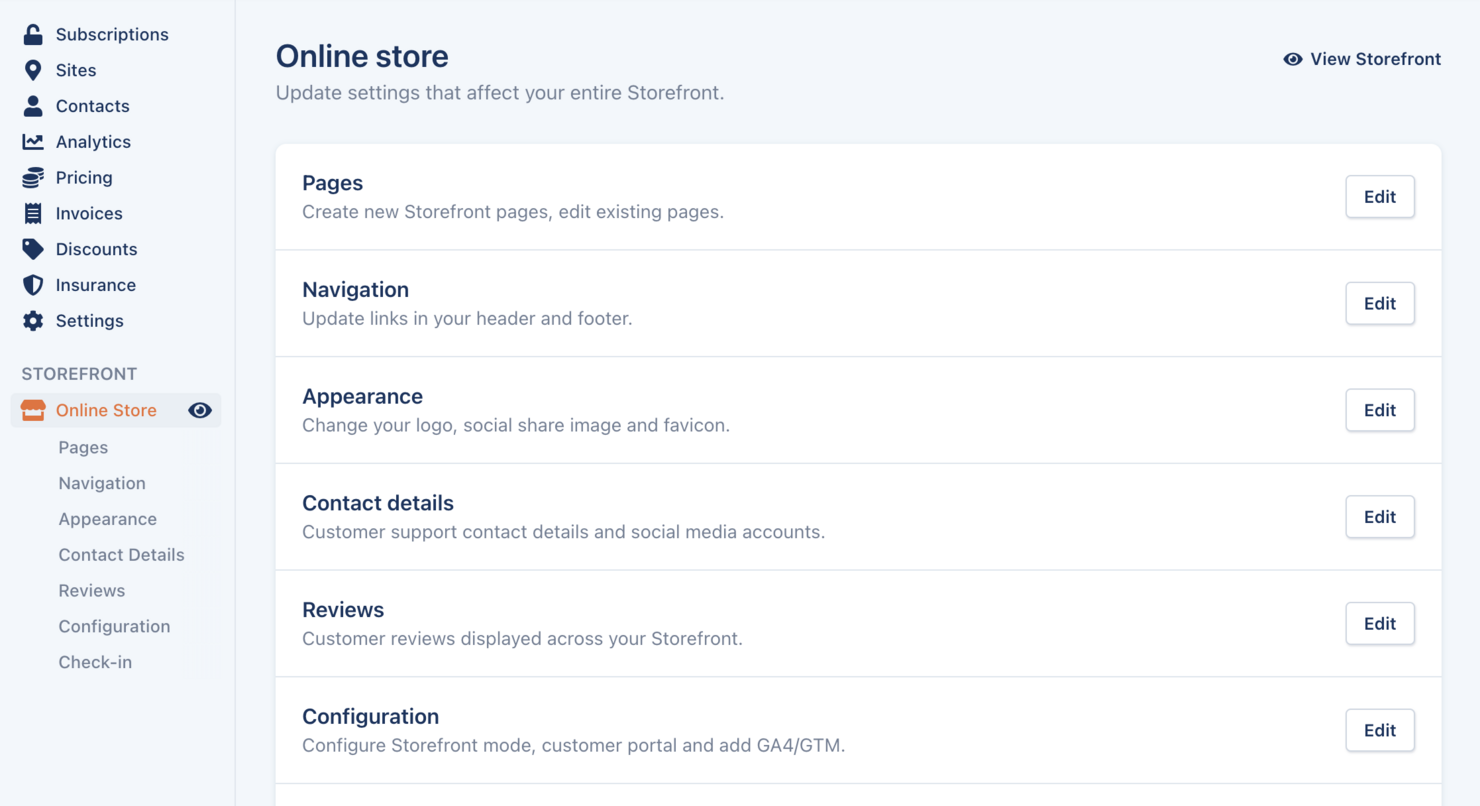Click the Contacts person icon
Image resolution: width=1480 pixels, height=806 pixels.
(x=33, y=106)
